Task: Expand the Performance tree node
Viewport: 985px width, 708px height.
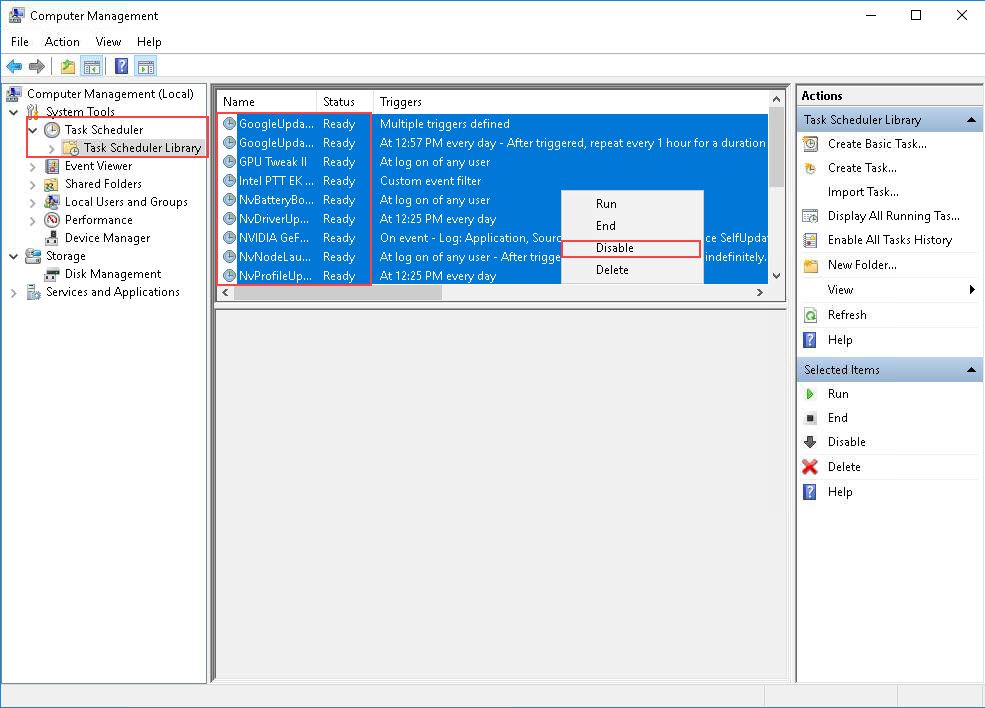Action: click(33, 221)
